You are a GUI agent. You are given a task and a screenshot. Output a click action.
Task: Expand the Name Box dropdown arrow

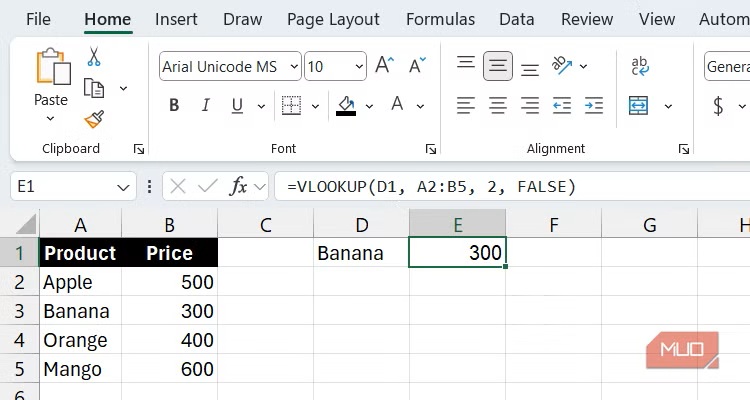(124, 186)
